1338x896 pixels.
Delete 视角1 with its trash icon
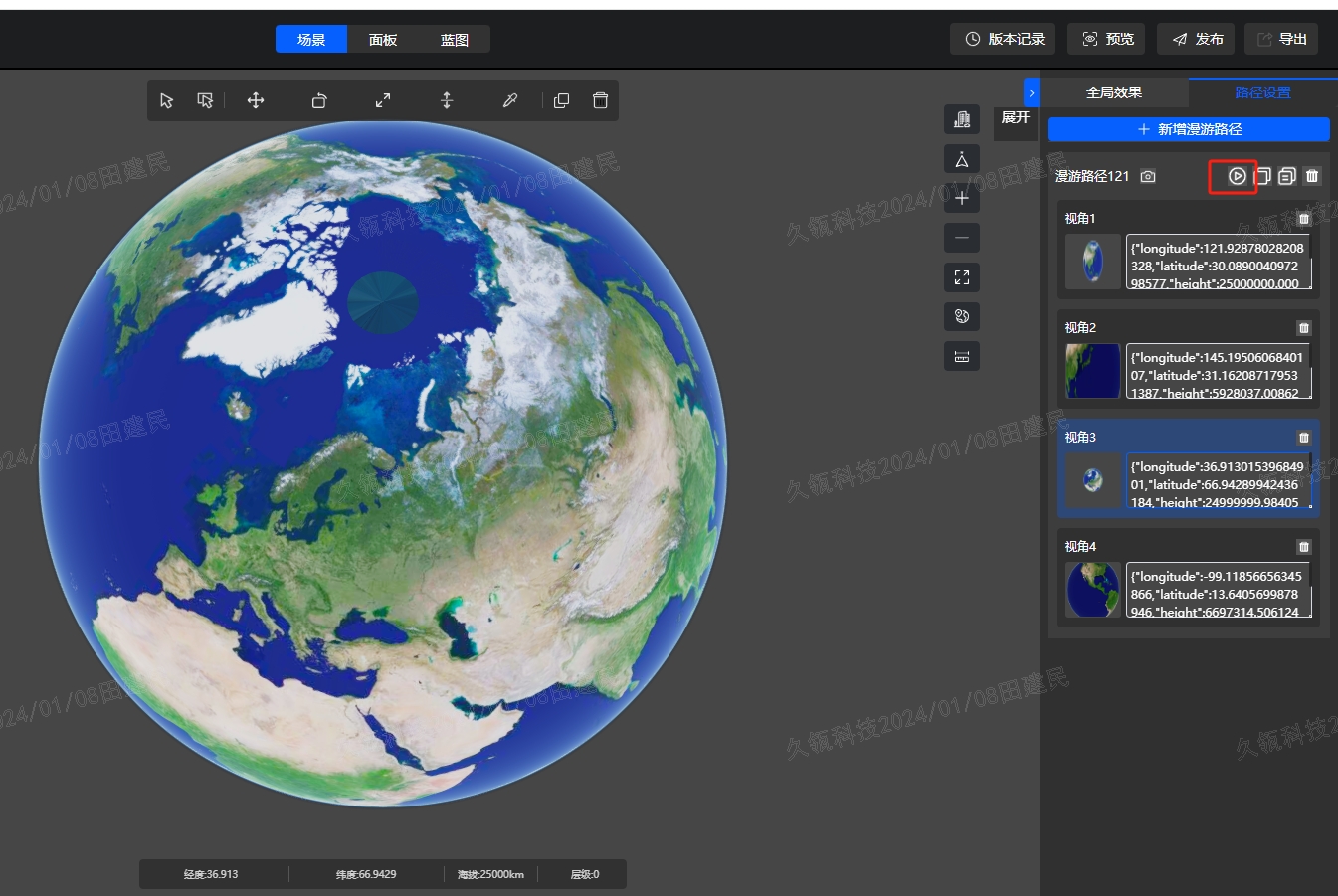1304,219
